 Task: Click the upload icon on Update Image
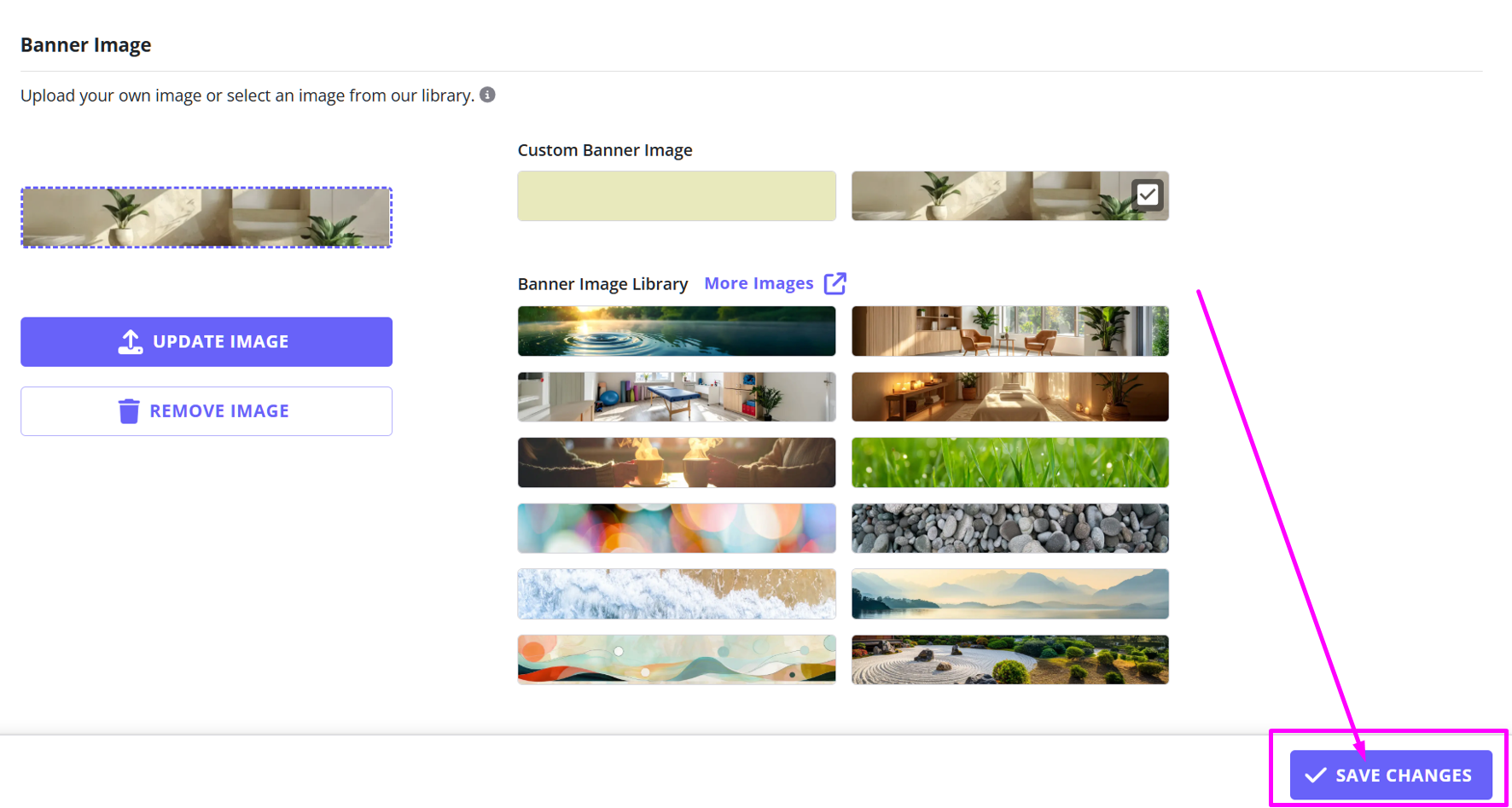coord(130,342)
